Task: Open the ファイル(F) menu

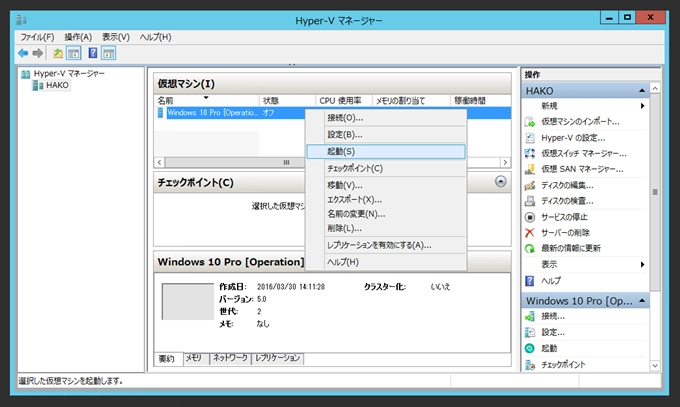Action: tap(37, 37)
